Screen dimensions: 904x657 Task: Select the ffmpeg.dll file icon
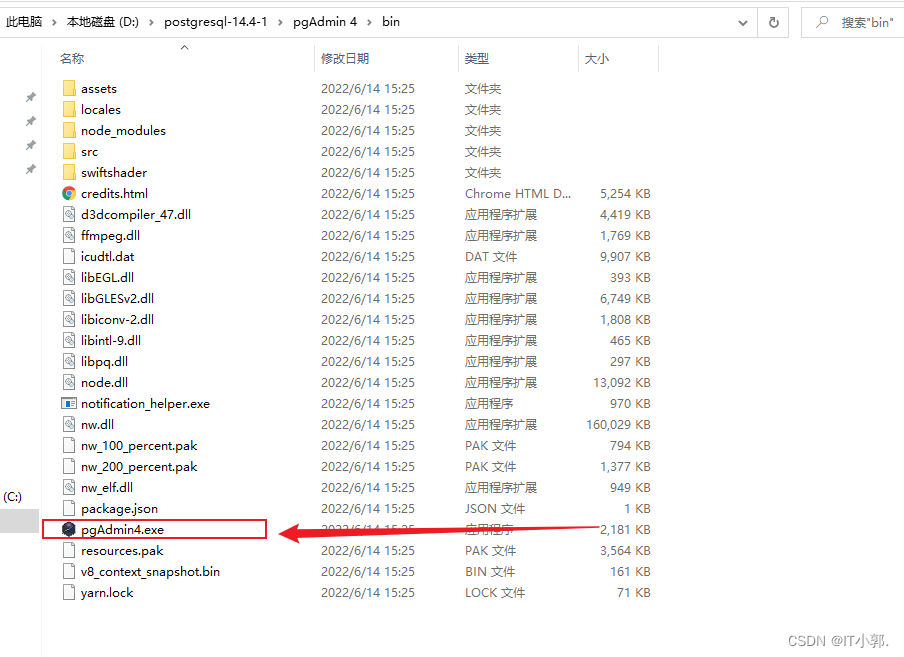pos(69,235)
